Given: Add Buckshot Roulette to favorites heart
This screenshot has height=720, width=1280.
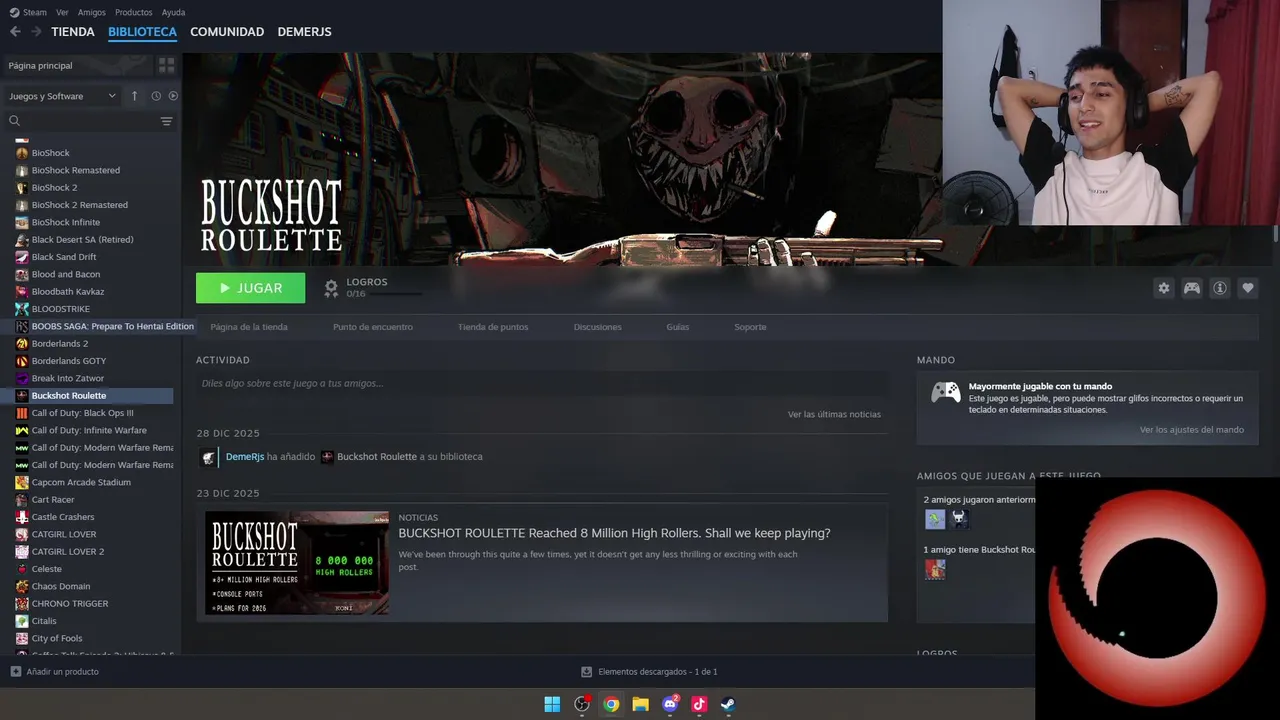Looking at the screenshot, I should click(1248, 288).
